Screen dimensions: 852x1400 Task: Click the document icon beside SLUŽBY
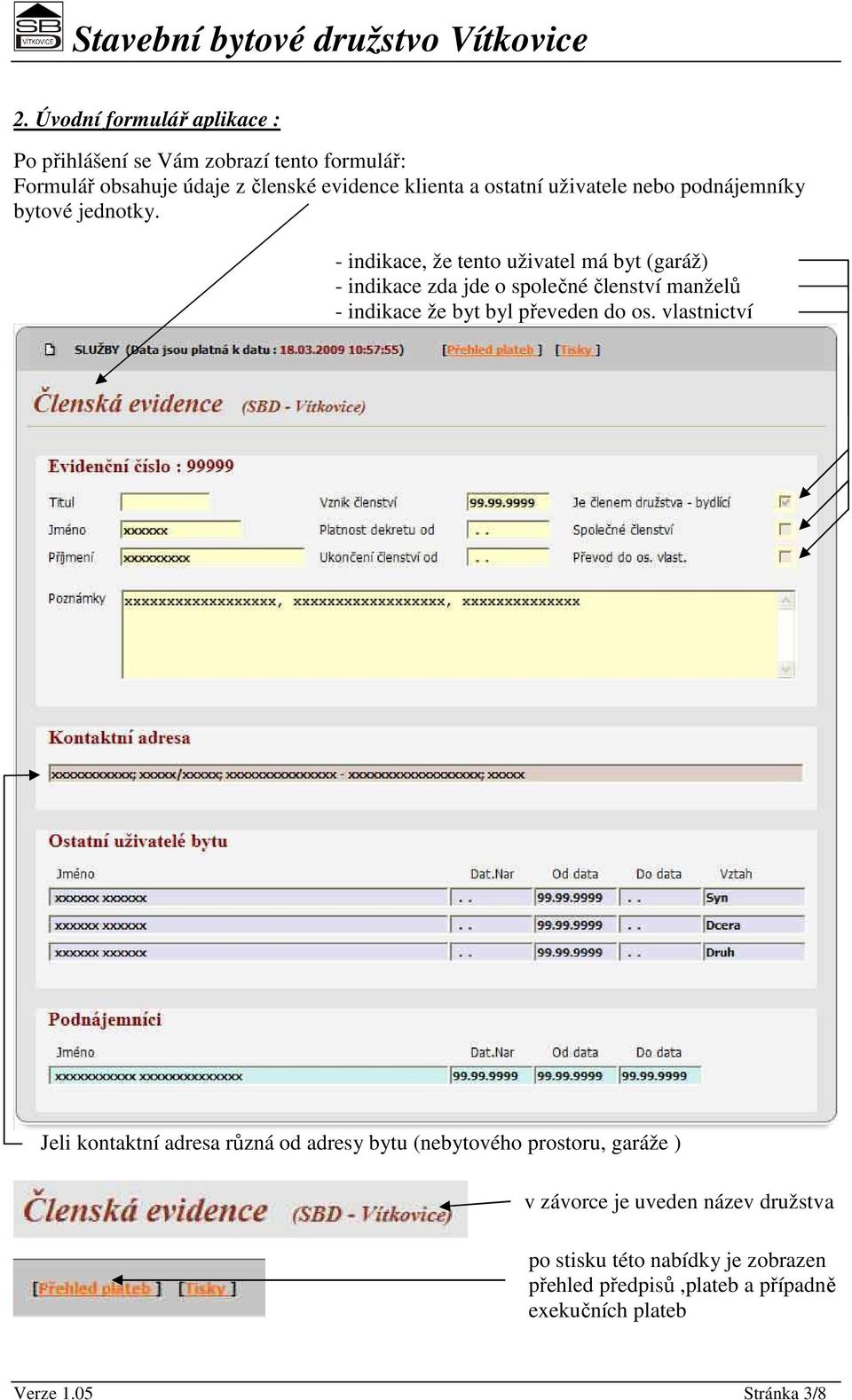[x=50, y=350]
